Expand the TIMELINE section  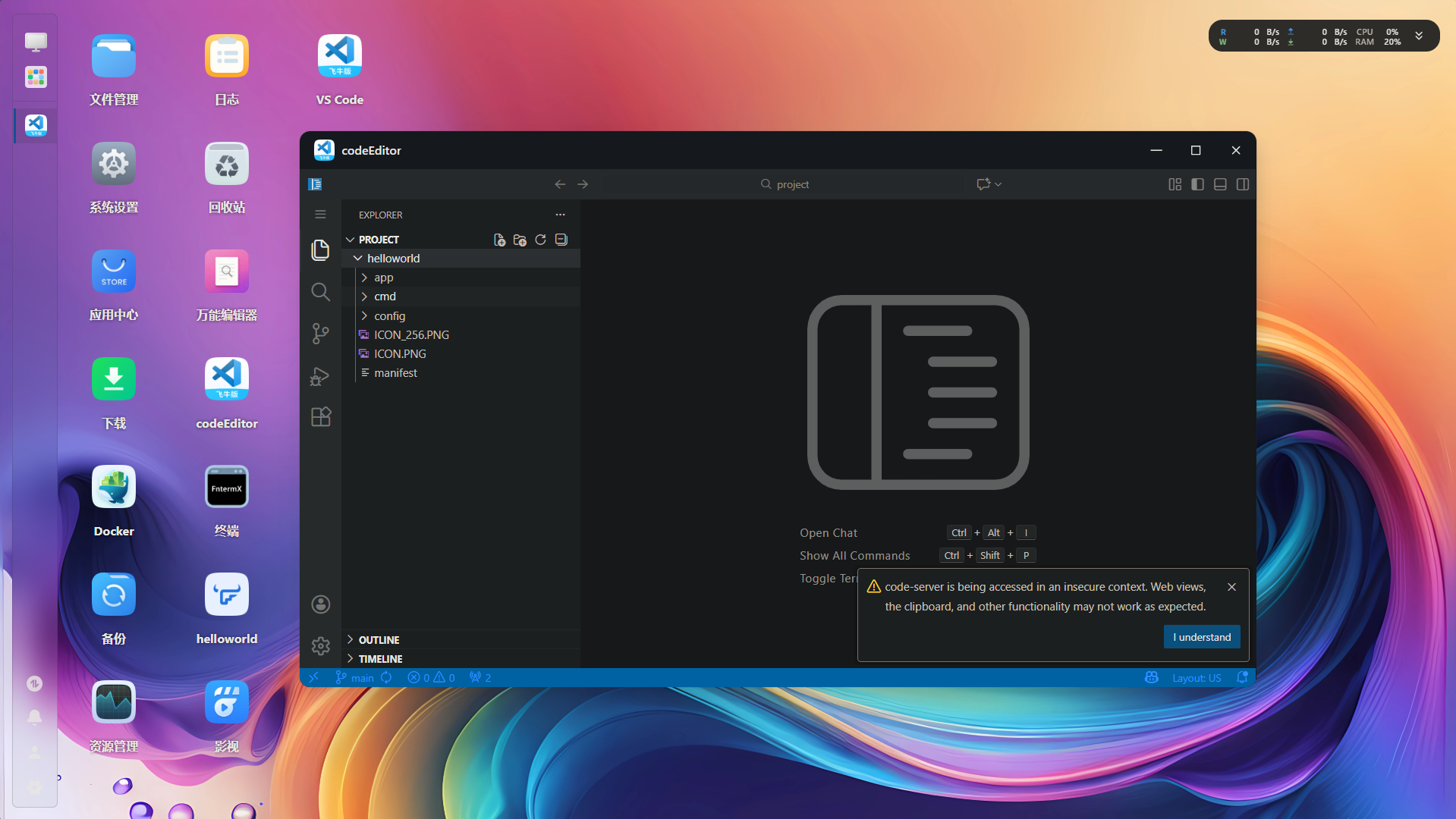[x=380, y=659]
